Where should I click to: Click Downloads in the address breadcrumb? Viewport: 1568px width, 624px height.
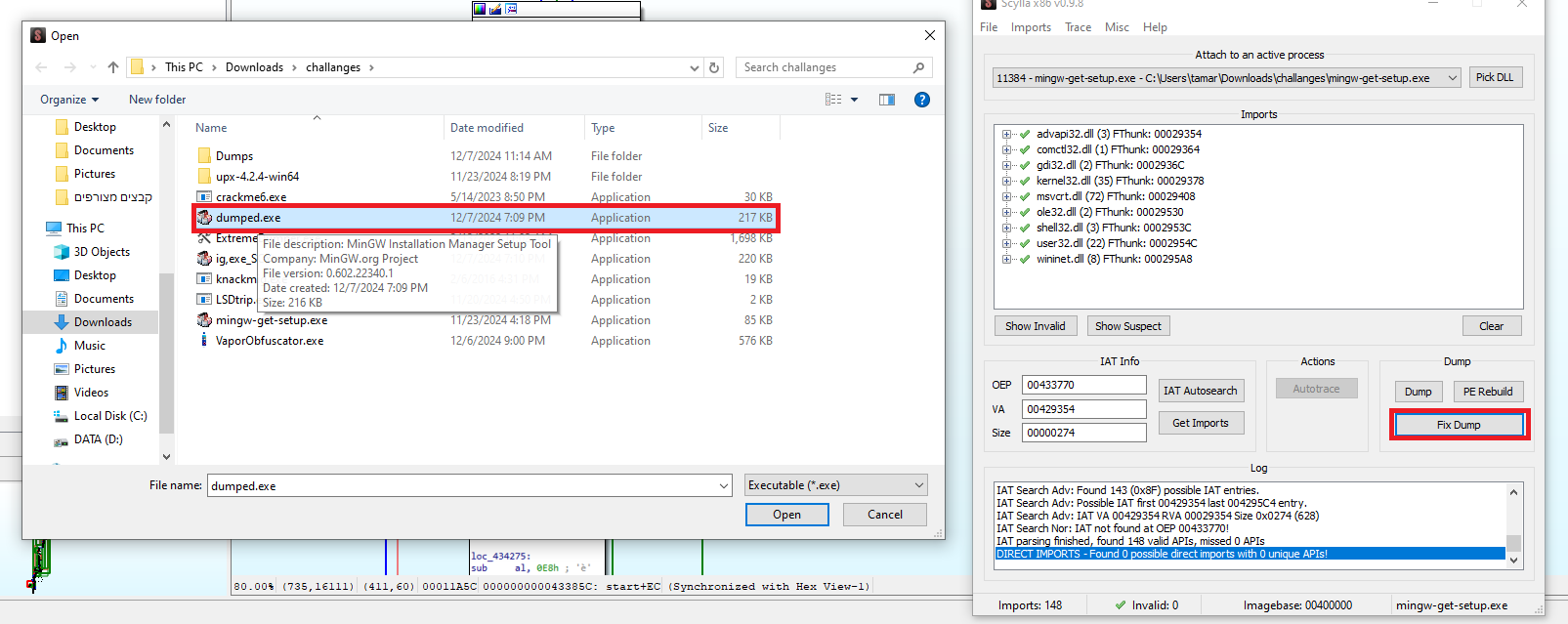tap(254, 67)
